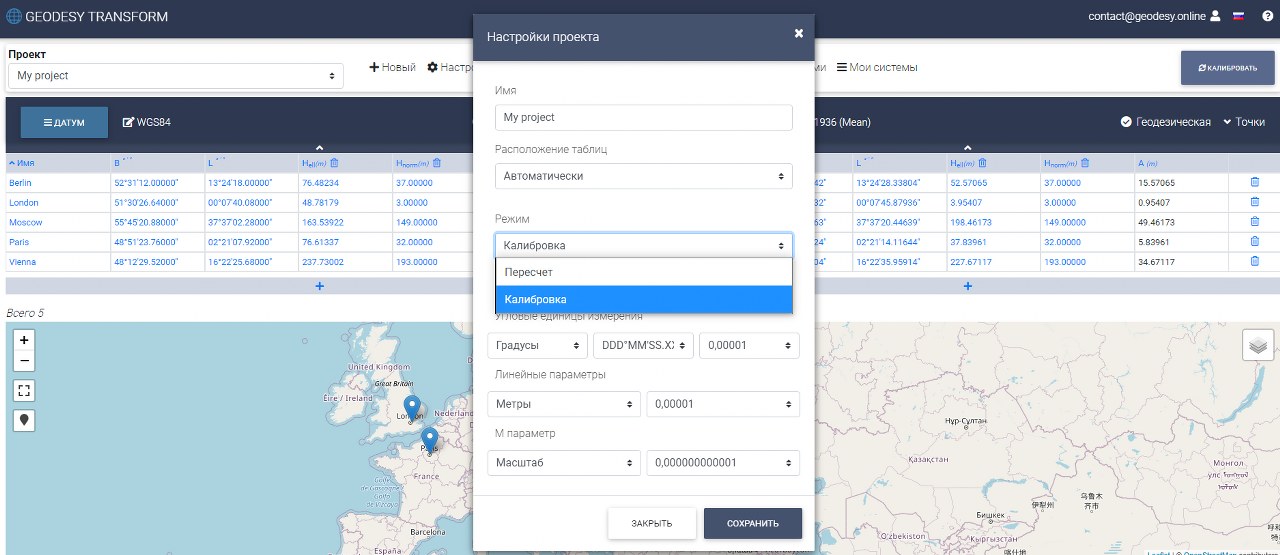The width and height of the screenshot is (1280, 555).
Task: Open the My project selector dropdown
Action: (176, 76)
